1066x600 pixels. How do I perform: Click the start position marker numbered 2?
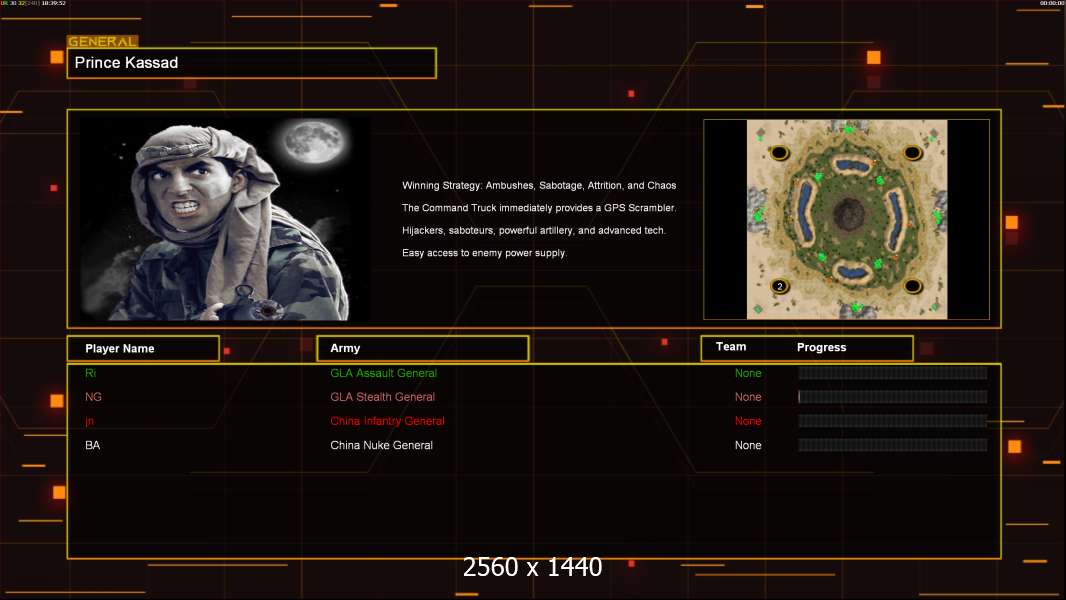click(780, 286)
